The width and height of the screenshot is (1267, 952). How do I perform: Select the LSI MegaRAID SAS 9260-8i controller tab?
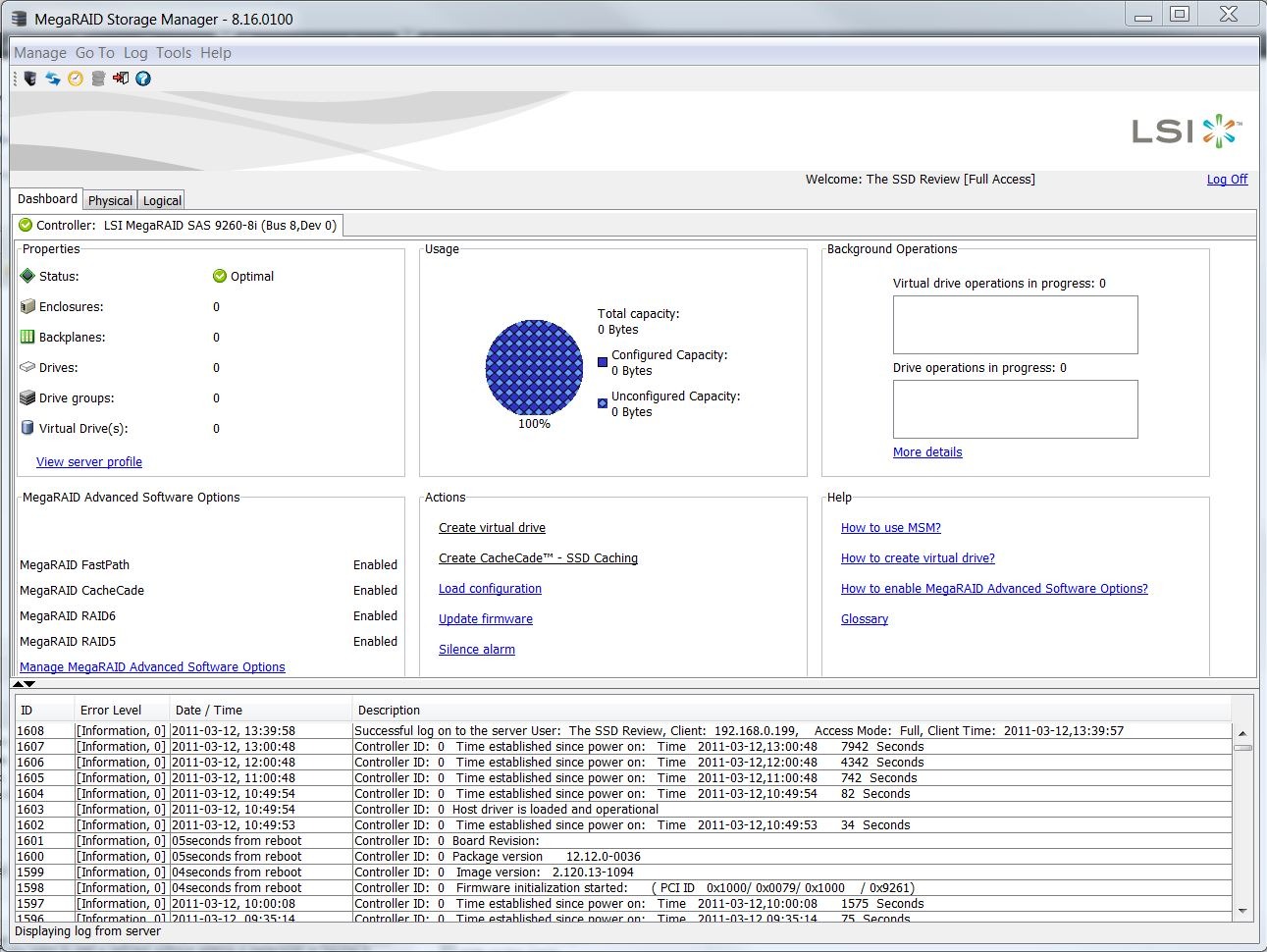pos(178,226)
